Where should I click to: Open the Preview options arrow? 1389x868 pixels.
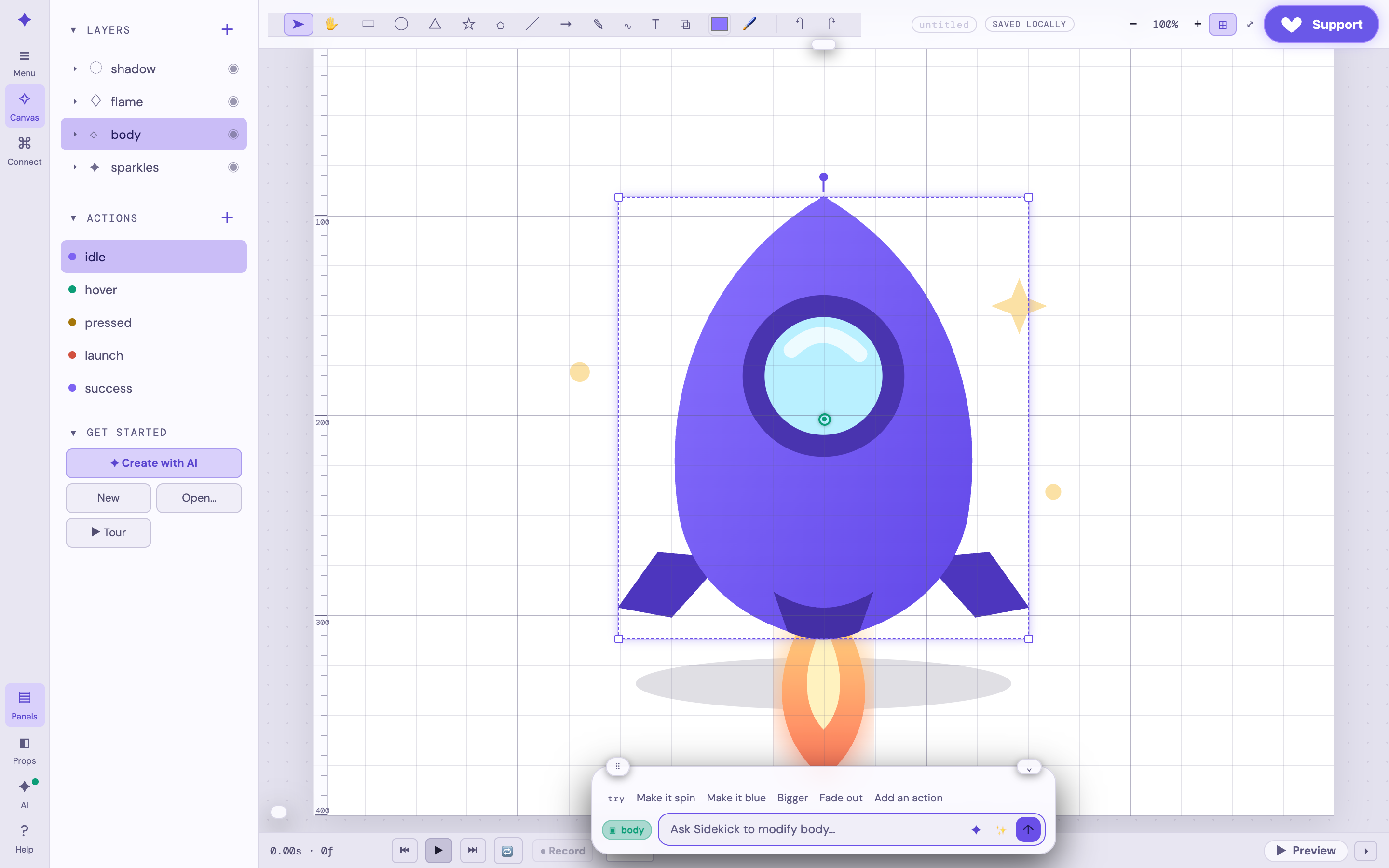pos(1365,851)
